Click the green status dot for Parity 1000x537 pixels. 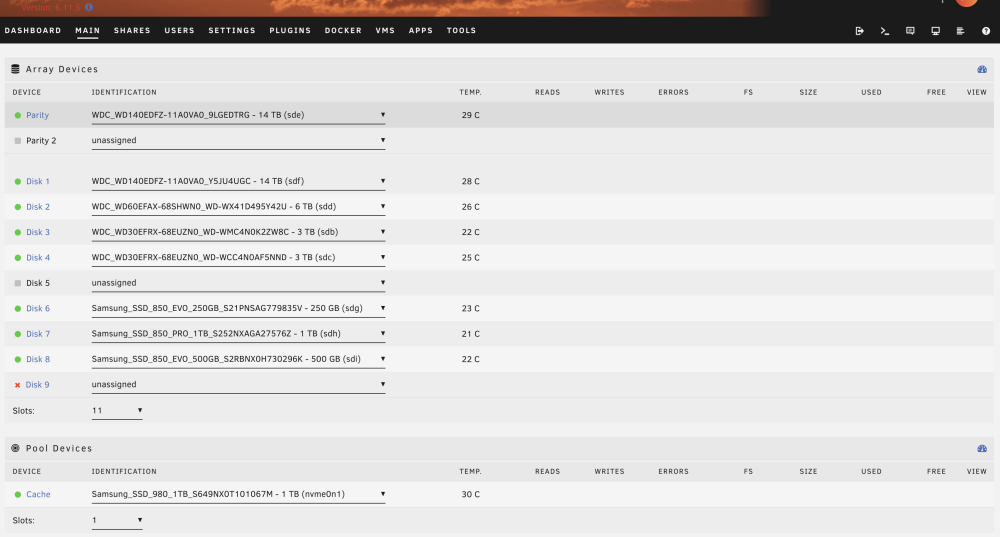point(18,115)
